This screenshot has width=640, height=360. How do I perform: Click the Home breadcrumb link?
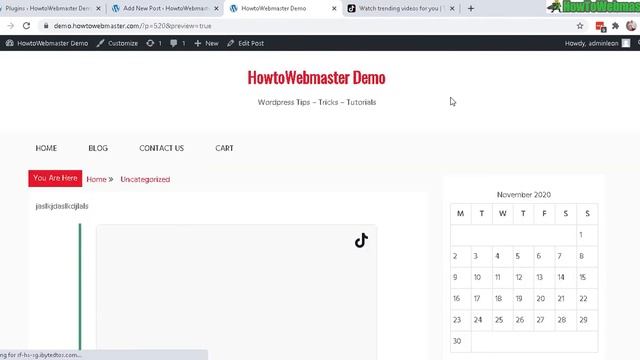[96, 179]
